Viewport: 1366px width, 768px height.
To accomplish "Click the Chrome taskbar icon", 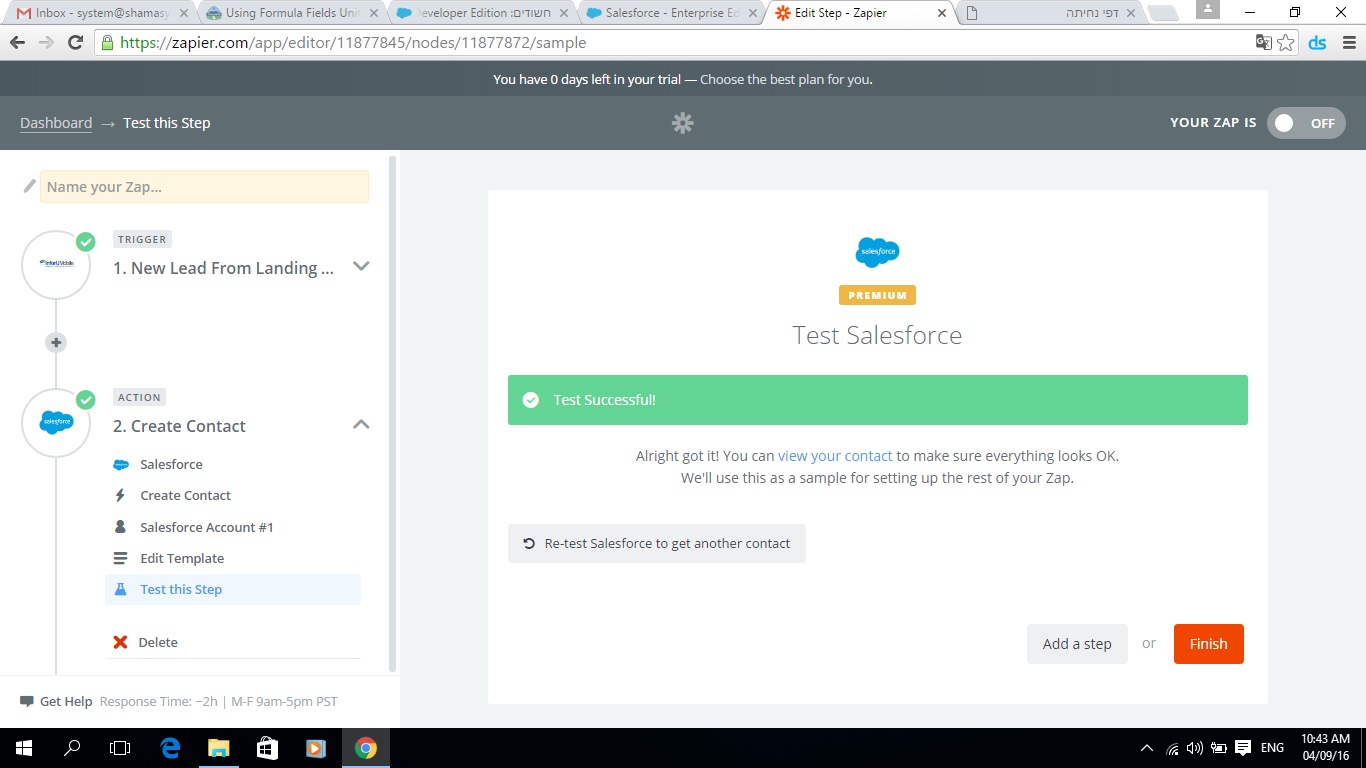I will [365, 748].
